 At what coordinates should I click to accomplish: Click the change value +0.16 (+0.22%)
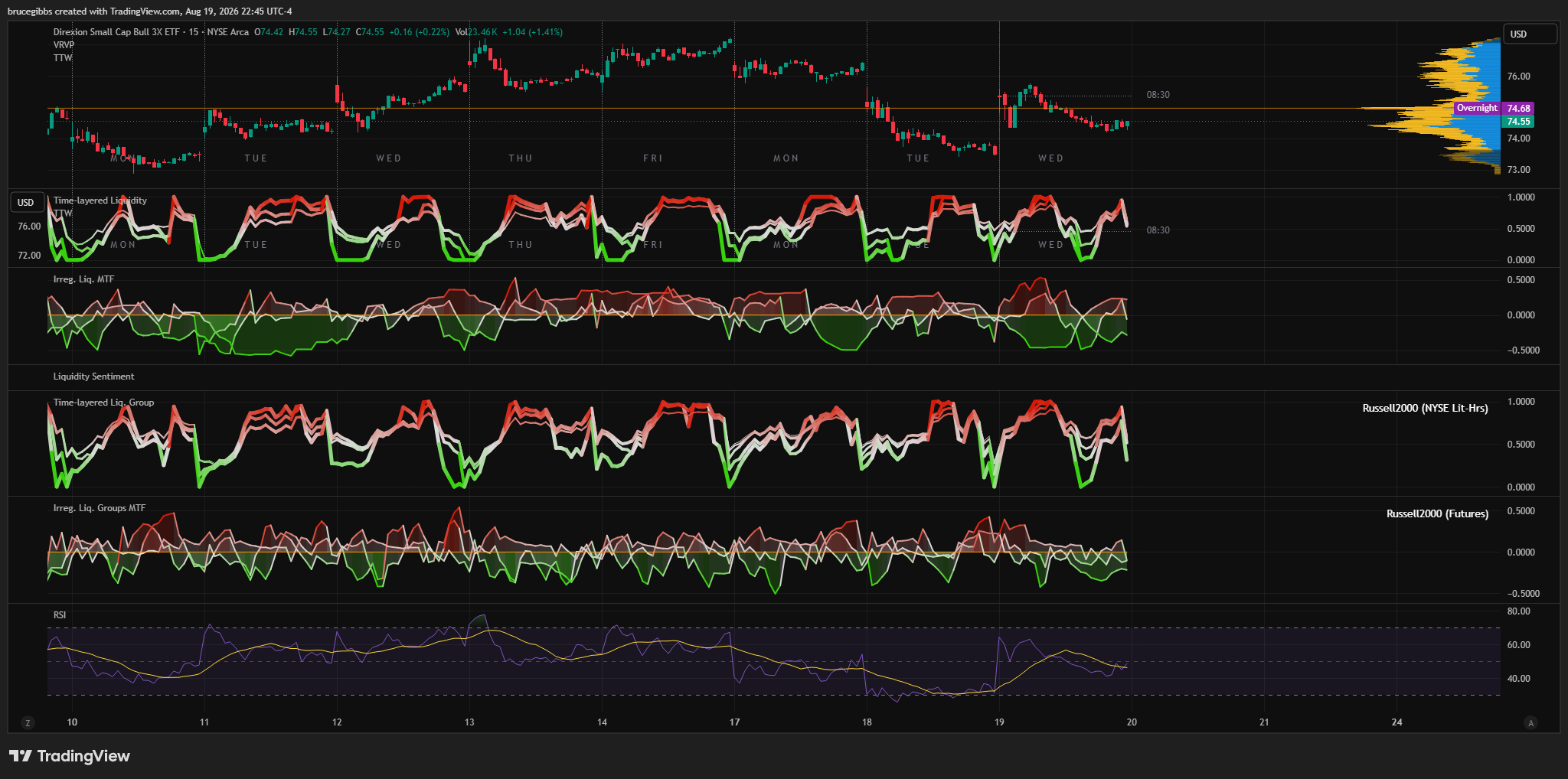click(x=420, y=32)
